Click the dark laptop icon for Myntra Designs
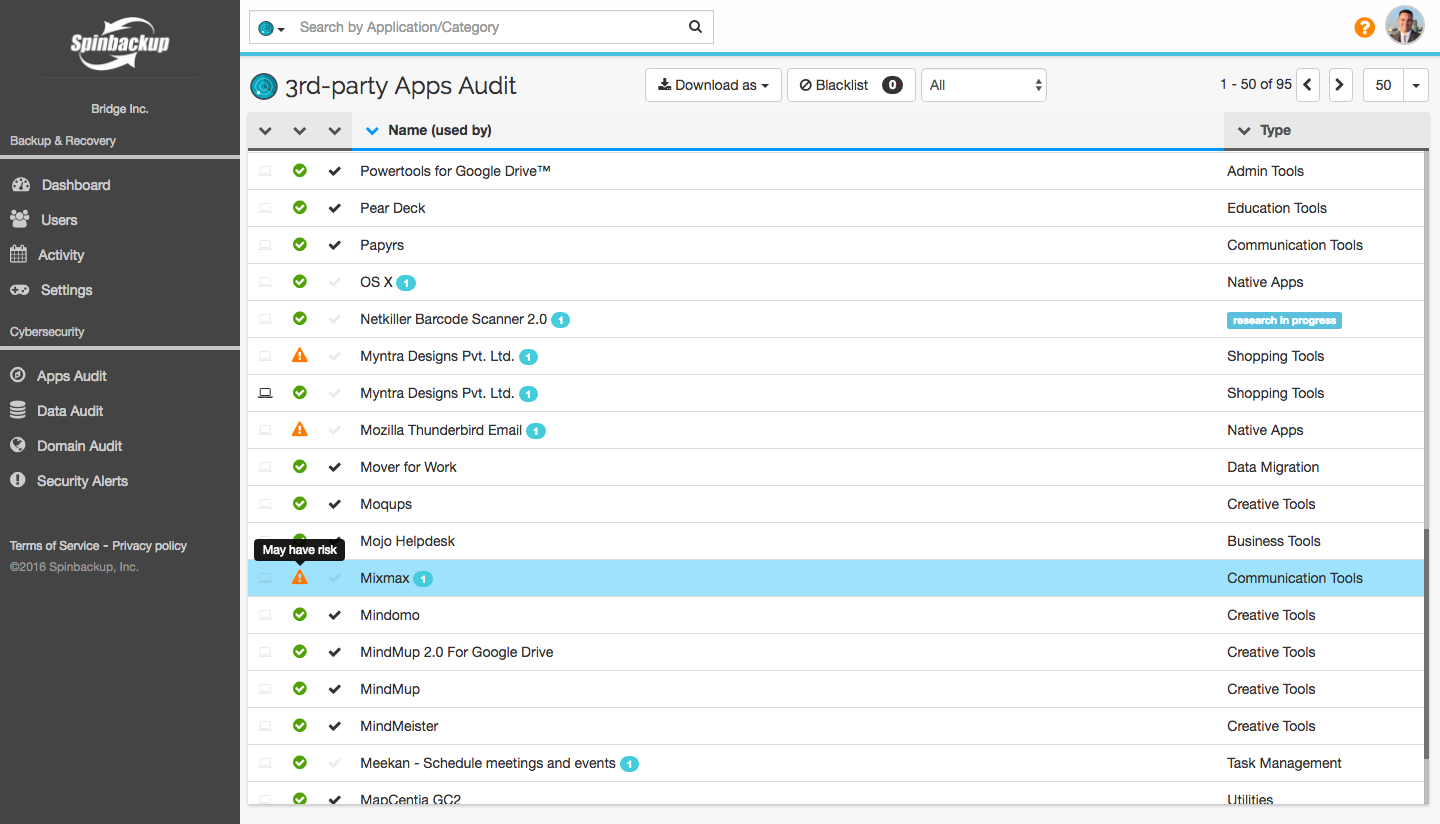The height and width of the screenshot is (824, 1440). coord(265,393)
